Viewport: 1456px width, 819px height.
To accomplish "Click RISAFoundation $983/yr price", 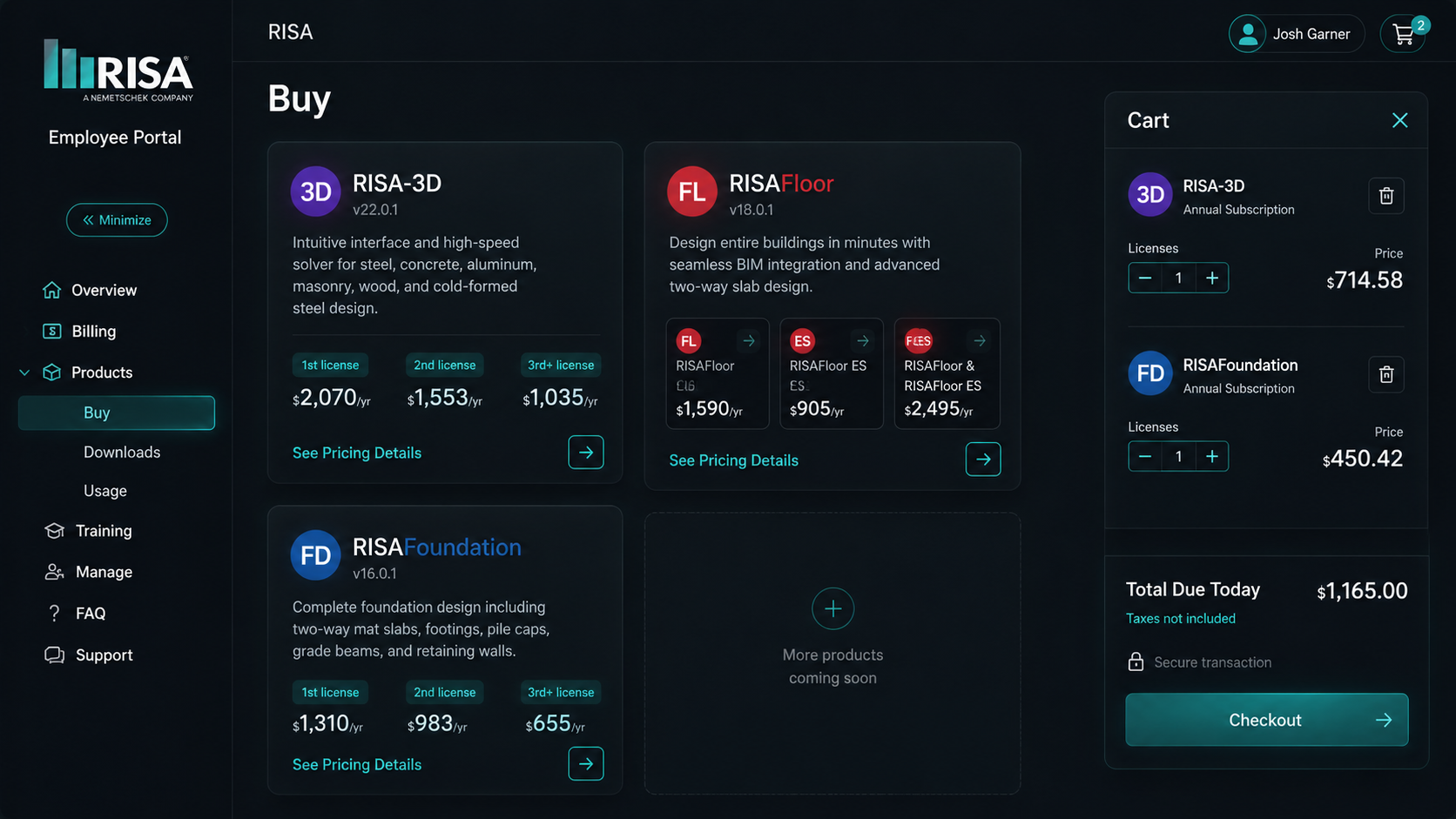I will coord(437,724).
